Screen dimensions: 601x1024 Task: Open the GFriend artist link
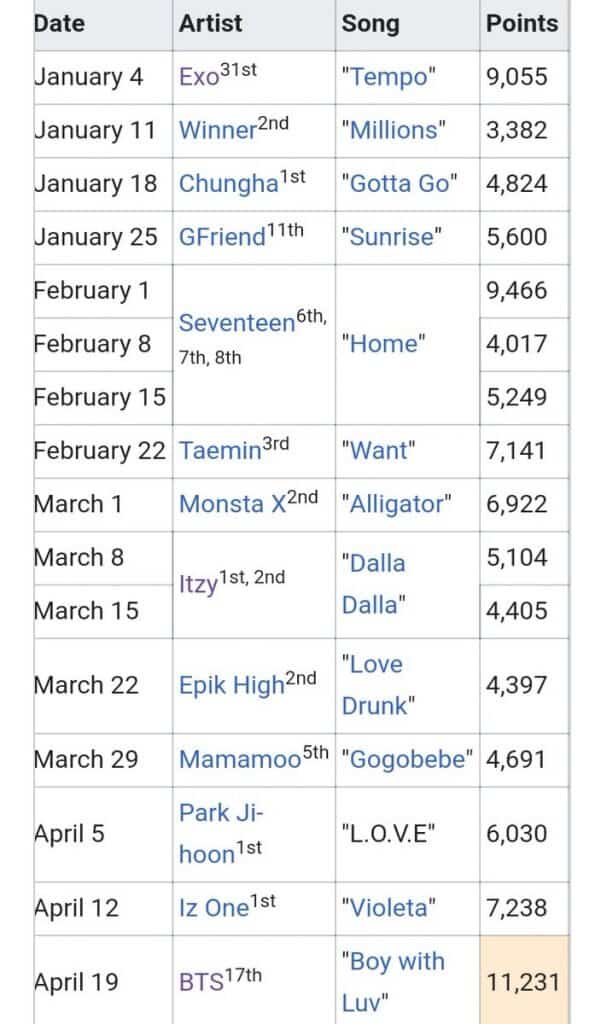(222, 238)
